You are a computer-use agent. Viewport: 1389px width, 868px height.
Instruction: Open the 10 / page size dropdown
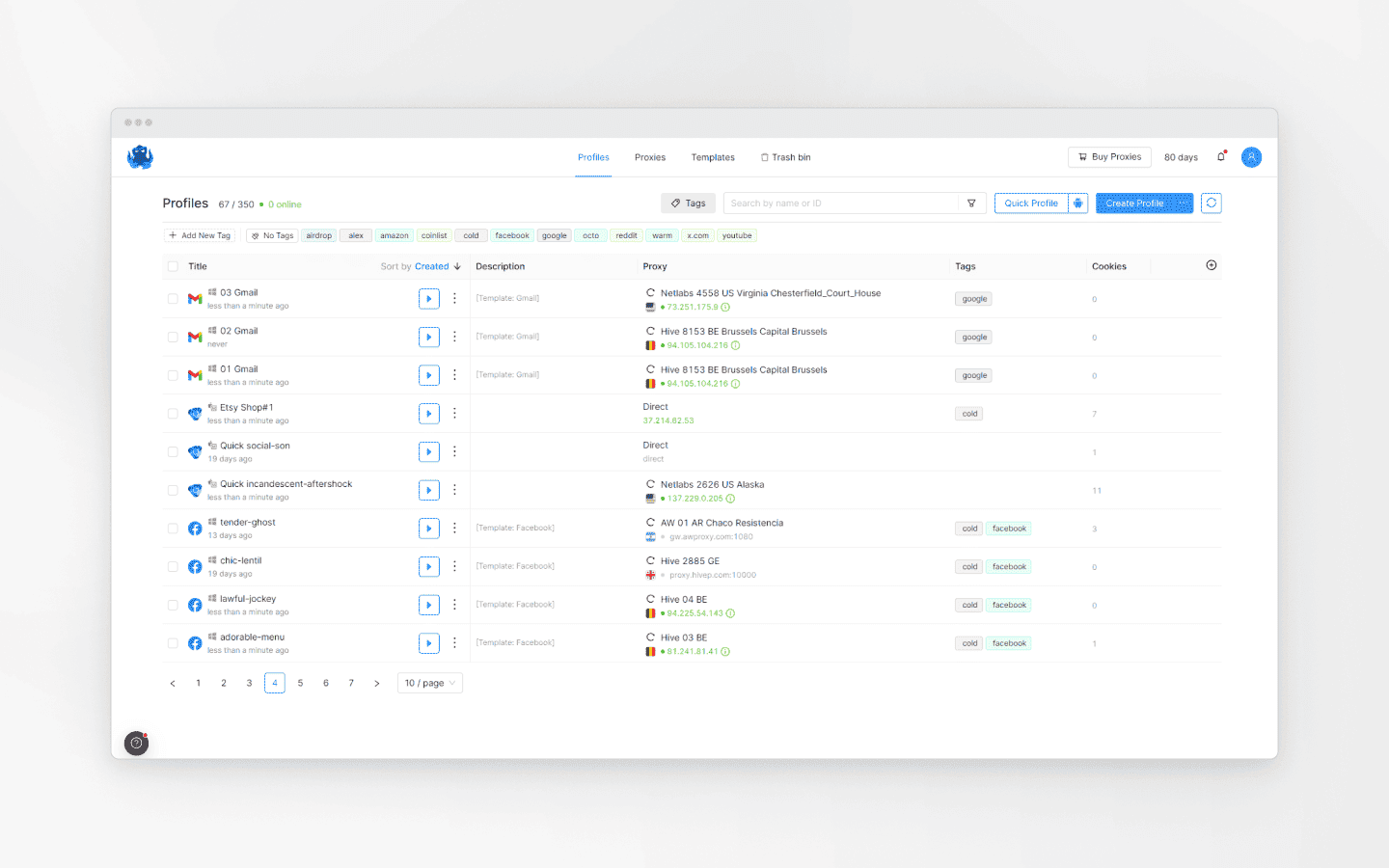(430, 683)
